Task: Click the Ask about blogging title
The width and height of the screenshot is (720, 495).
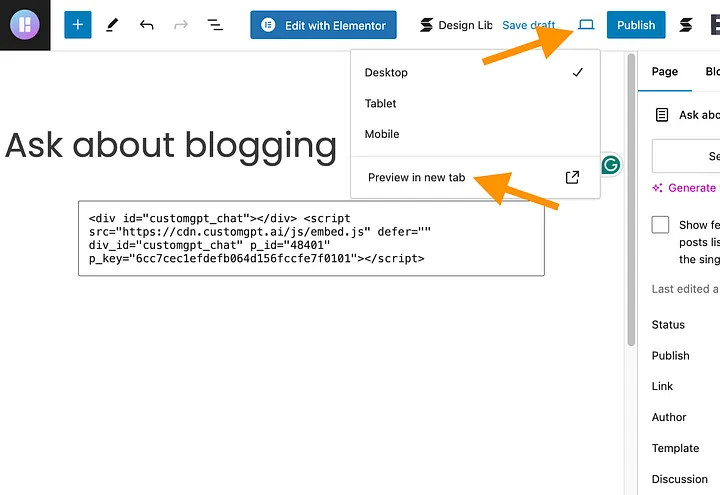Action: [171, 146]
